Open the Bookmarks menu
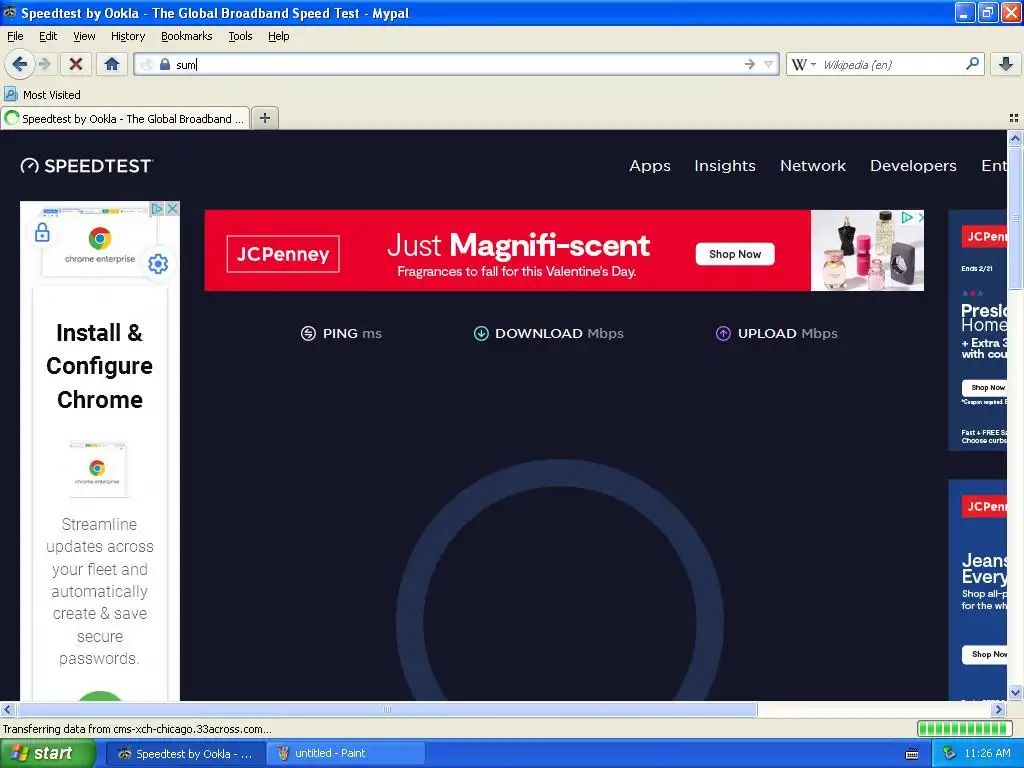This screenshot has height=768, width=1024. click(187, 36)
